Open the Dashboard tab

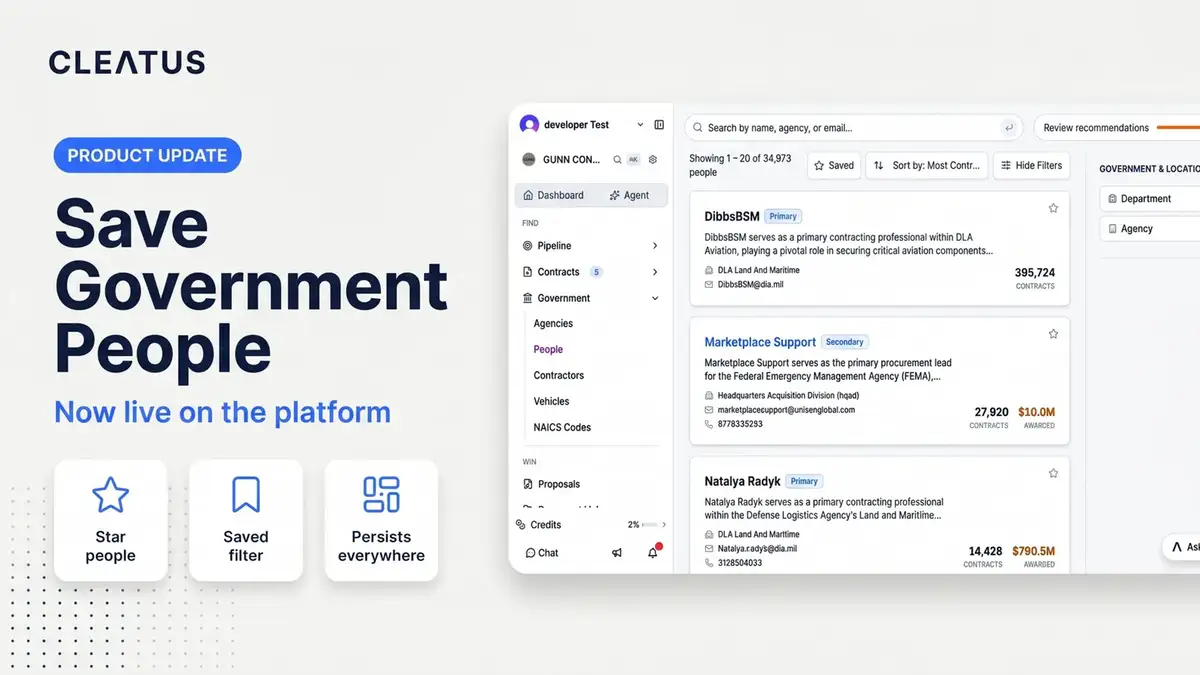[553, 195]
